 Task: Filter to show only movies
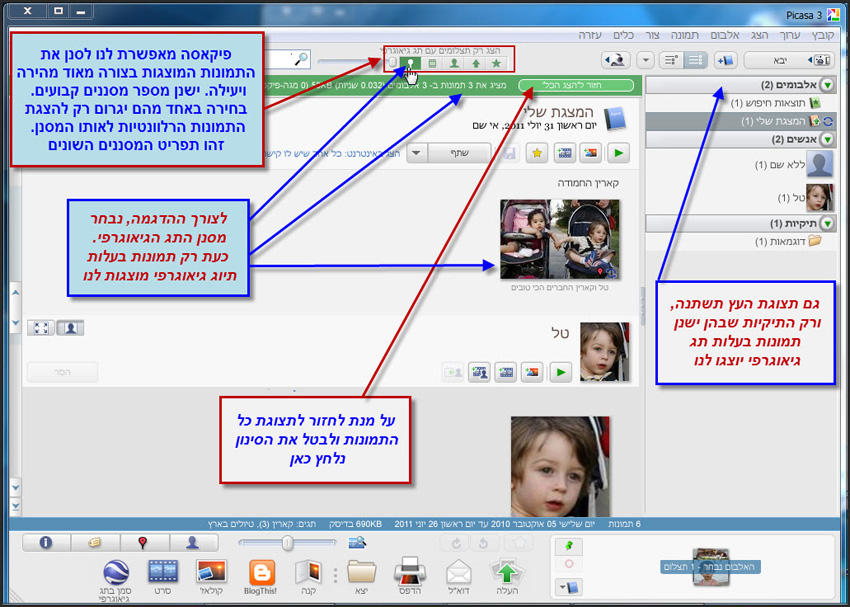coord(433,63)
